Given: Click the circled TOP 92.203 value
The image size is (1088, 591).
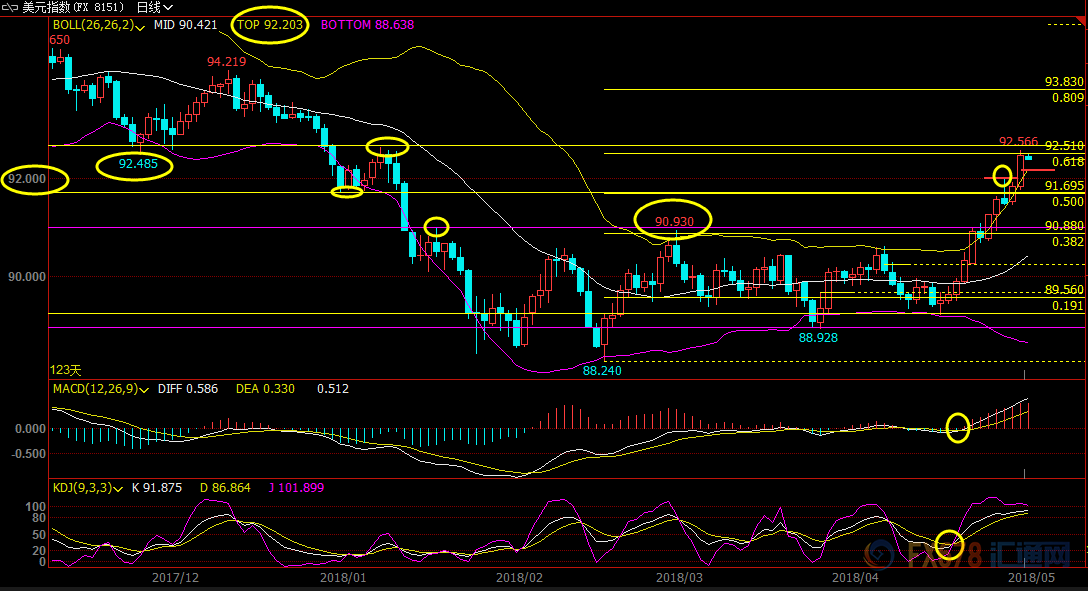Looking at the screenshot, I should tap(269, 24).
